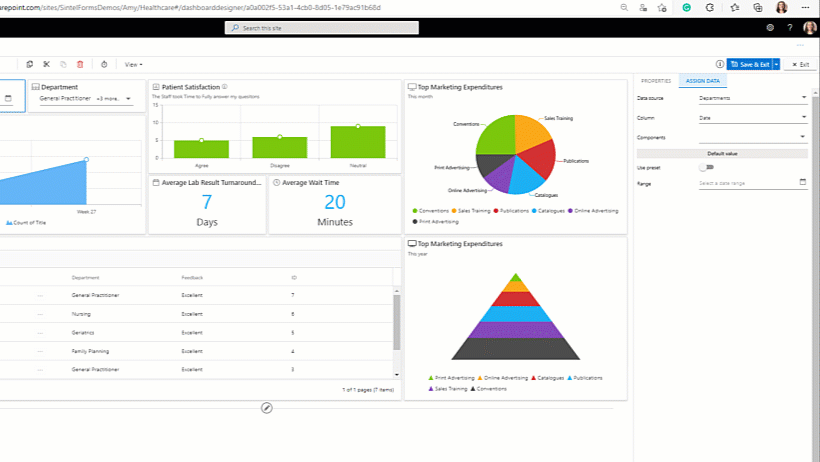Click the round pencil edit icon below the table
This screenshot has height=462, width=820.
tap(267, 408)
